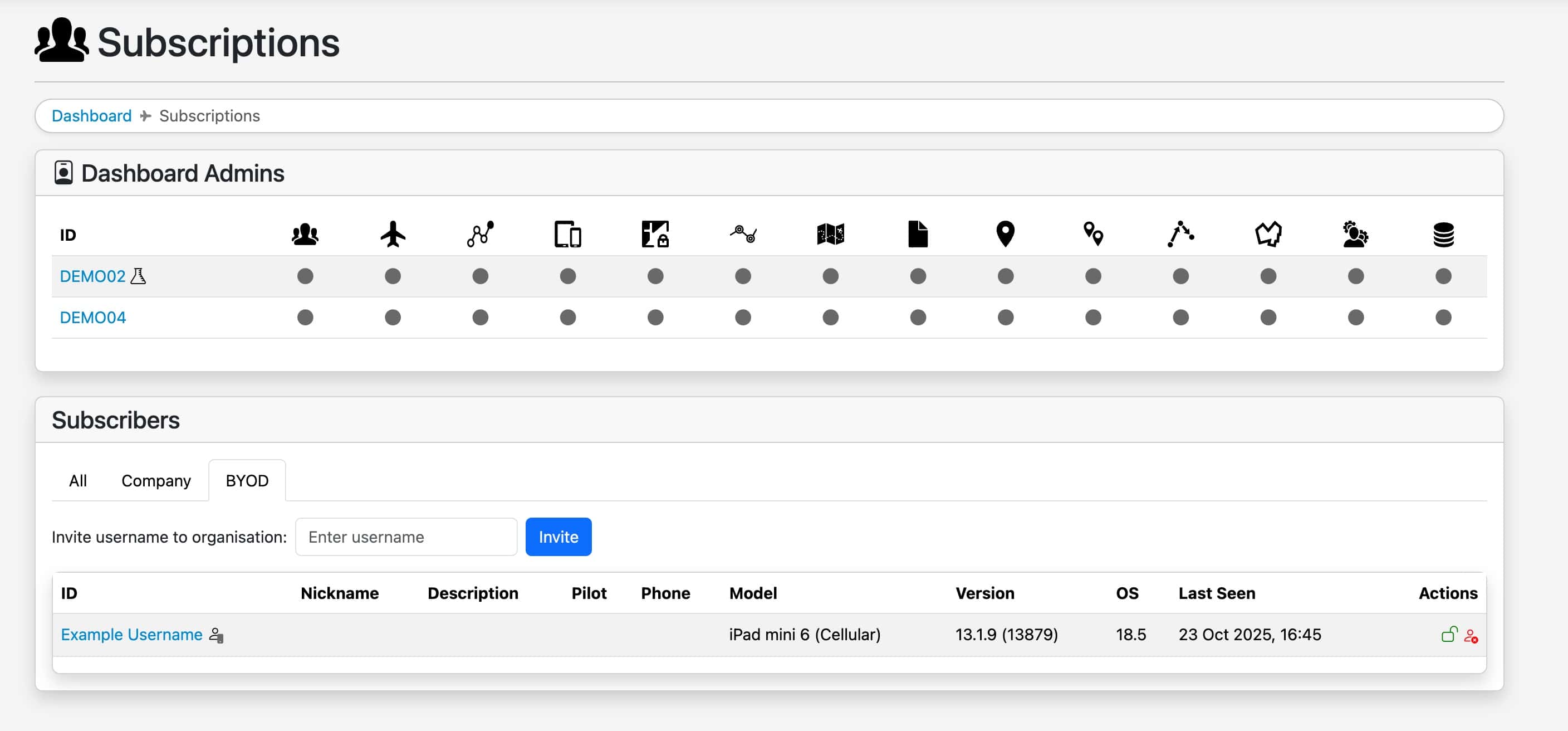The height and width of the screenshot is (731, 1568).
Task: Click the green unlock icon for Example Username
Action: pos(1449,635)
